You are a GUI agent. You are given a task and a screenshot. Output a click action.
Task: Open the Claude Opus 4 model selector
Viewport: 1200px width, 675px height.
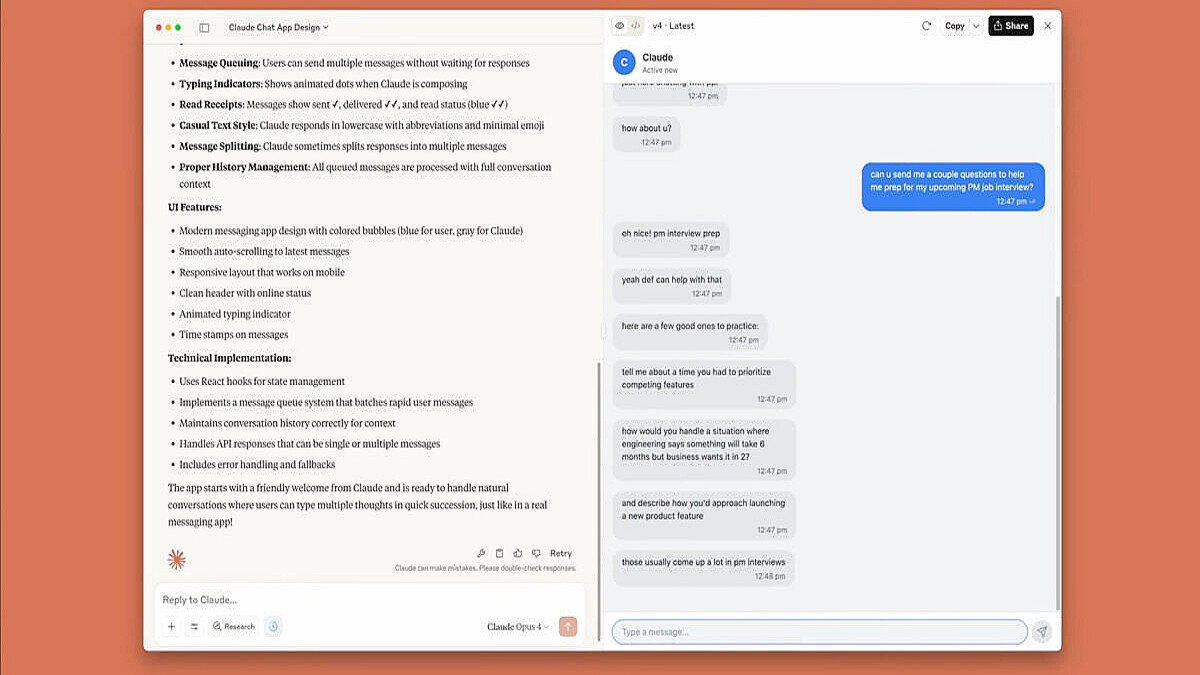[x=517, y=627]
